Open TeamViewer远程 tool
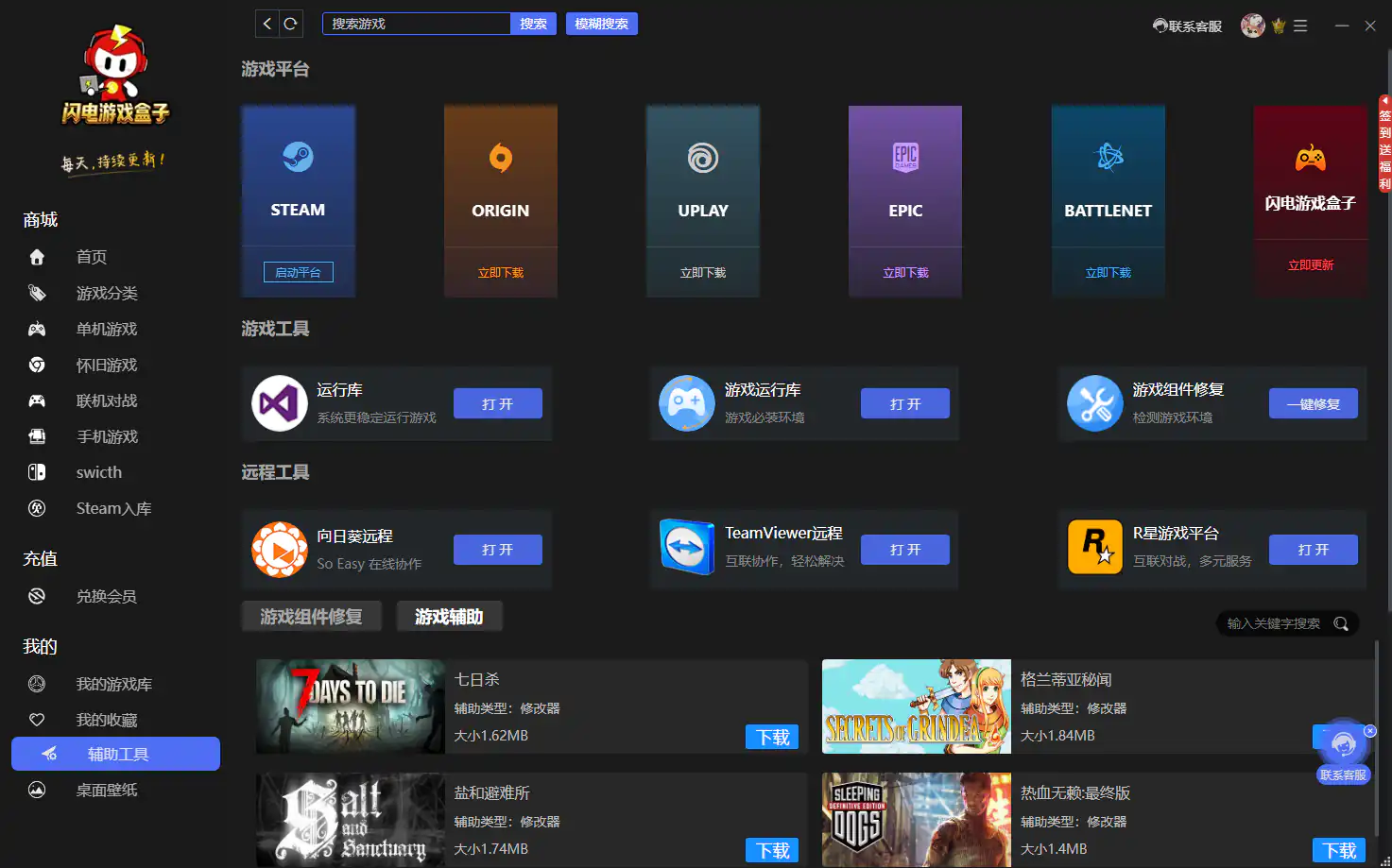Image resolution: width=1392 pixels, height=868 pixels. (905, 550)
